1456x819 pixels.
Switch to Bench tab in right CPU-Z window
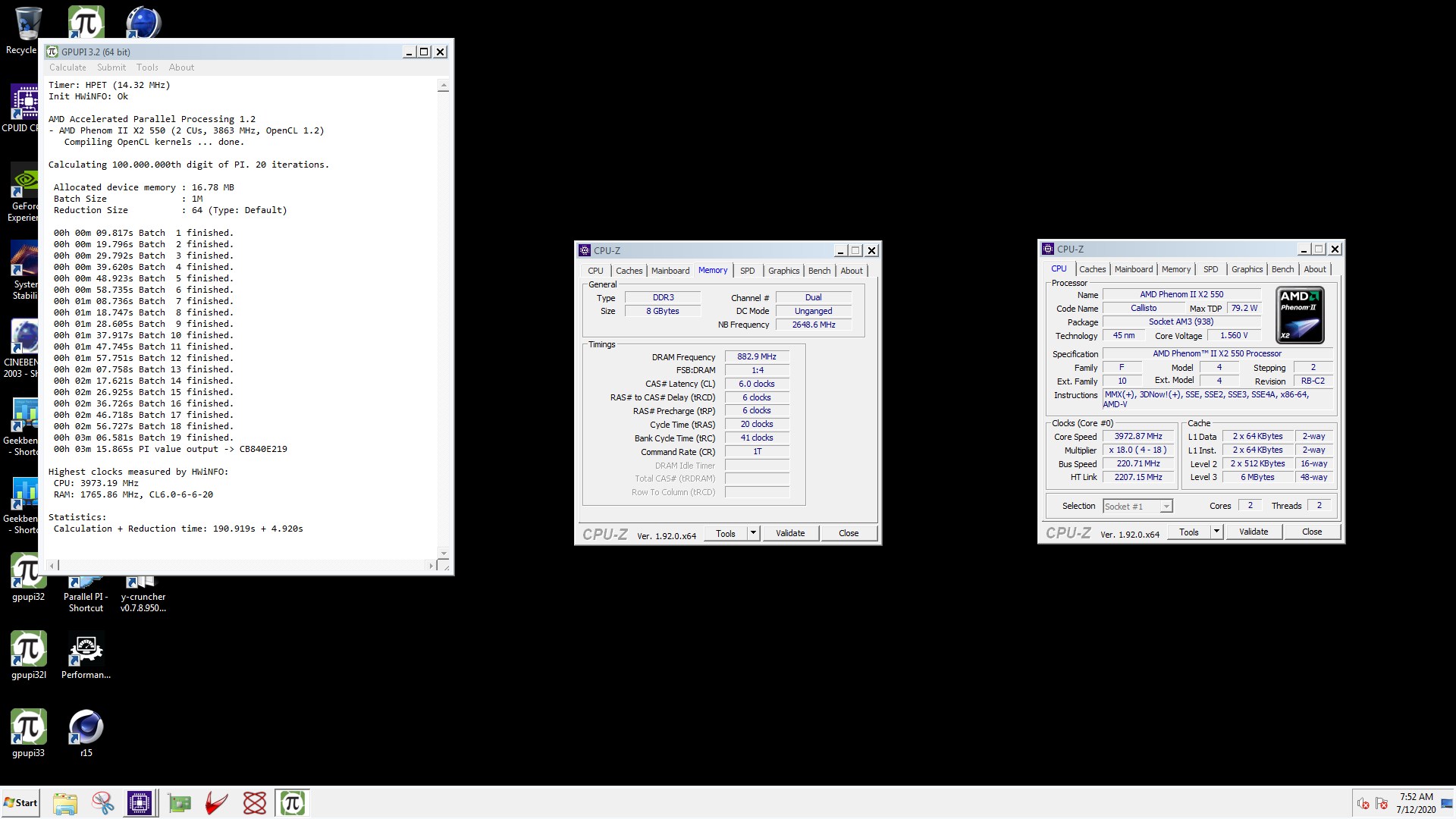click(x=1282, y=269)
